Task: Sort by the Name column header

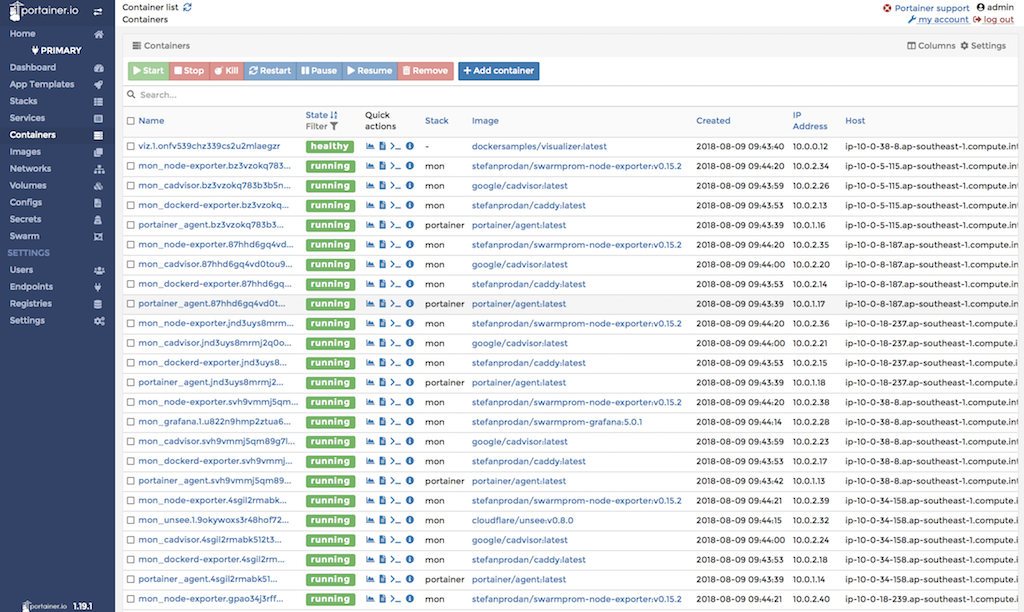Action: [x=151, y=121]
